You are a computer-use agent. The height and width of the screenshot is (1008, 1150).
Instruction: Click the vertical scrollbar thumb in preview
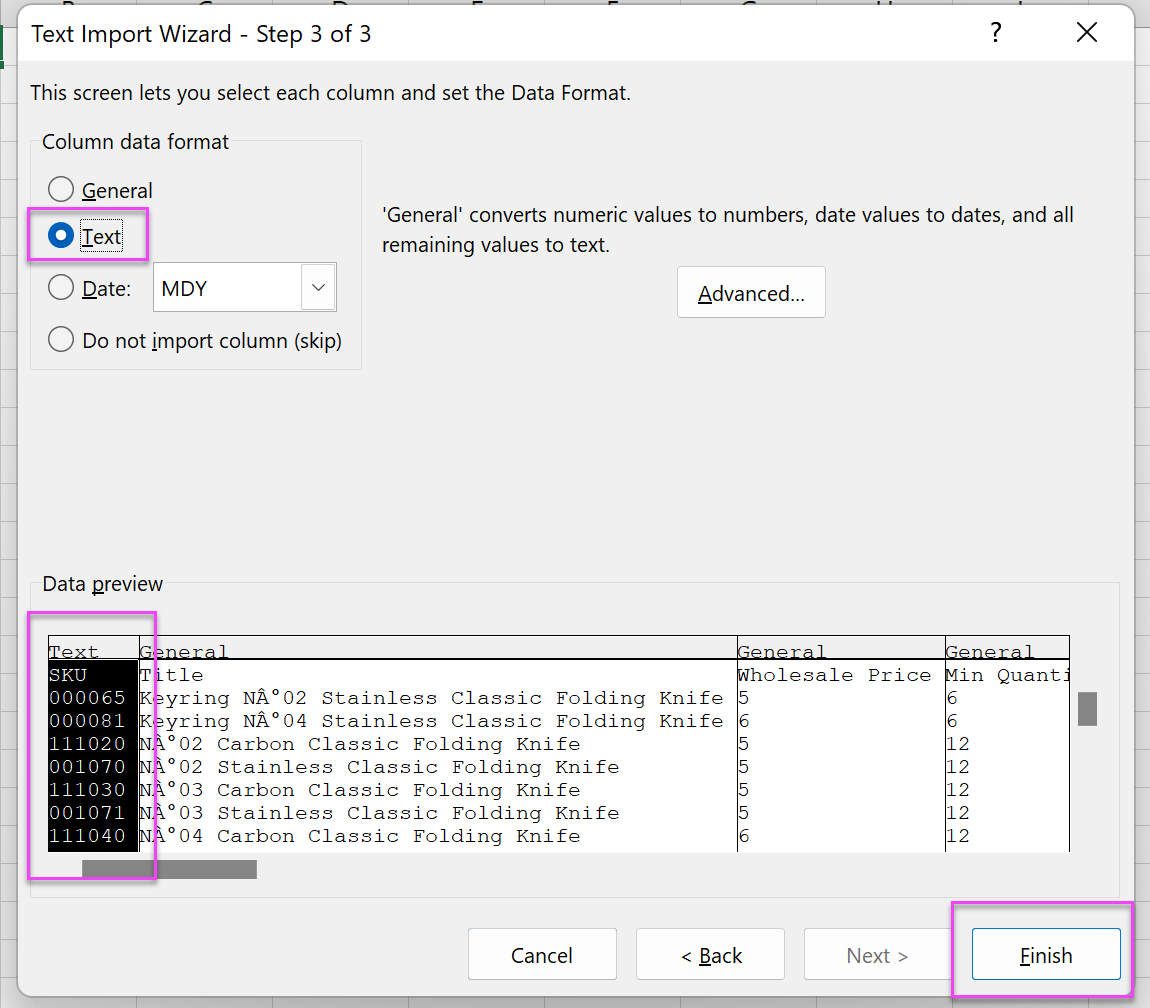[1087, 708]
